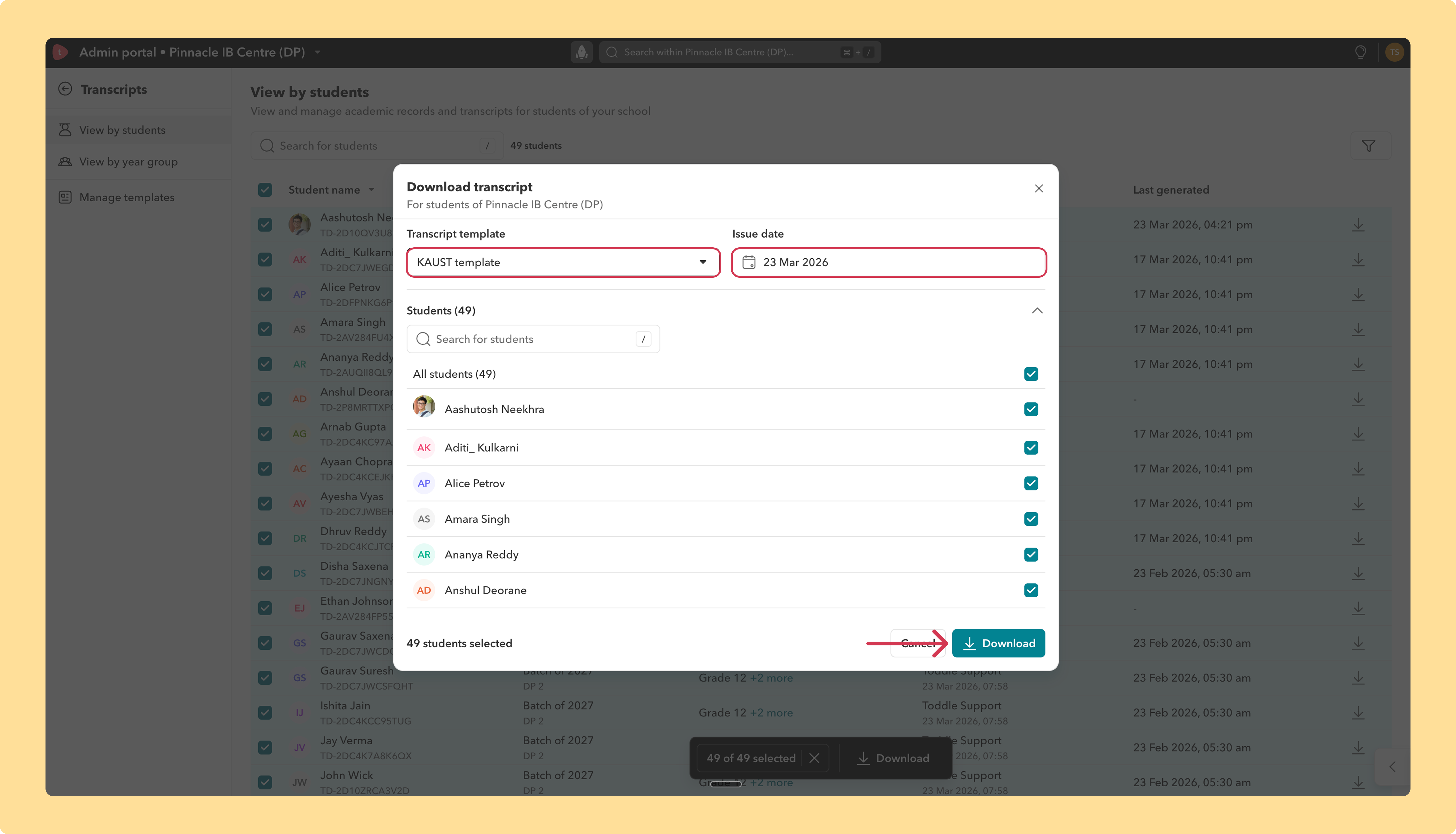
Task: Download transcript for the Amara Singh row
Action: [1358, 329]
